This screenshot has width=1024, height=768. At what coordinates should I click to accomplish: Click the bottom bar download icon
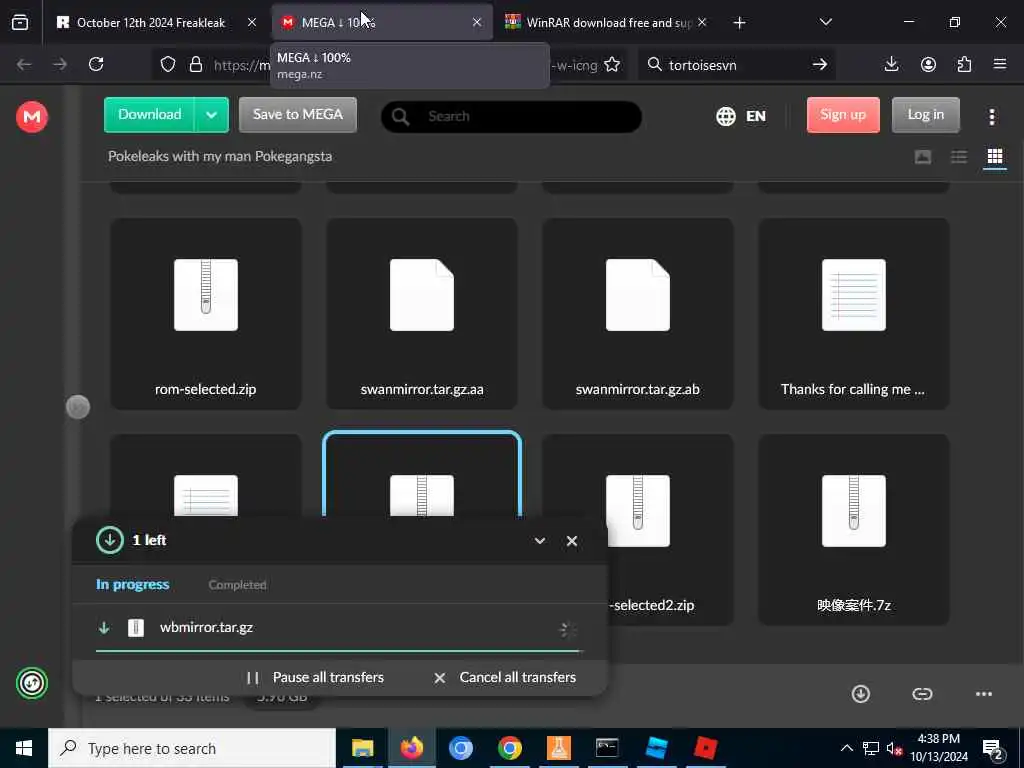[861, 694]
